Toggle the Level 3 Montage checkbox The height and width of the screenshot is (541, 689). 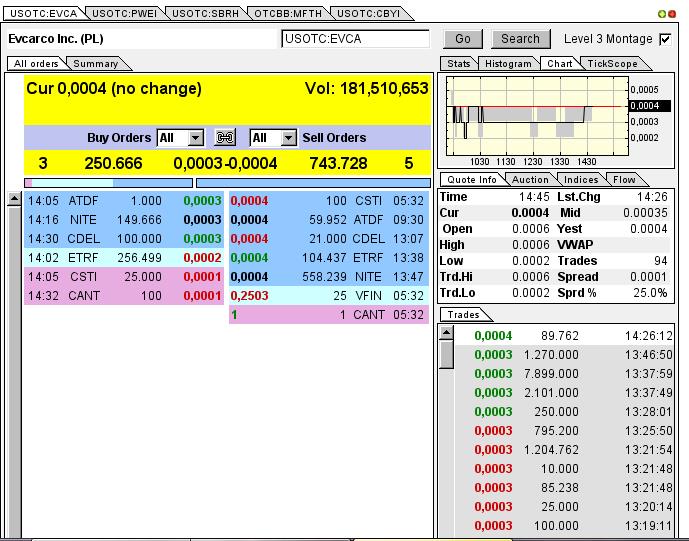pyautogui.click(x=665, y=39)
